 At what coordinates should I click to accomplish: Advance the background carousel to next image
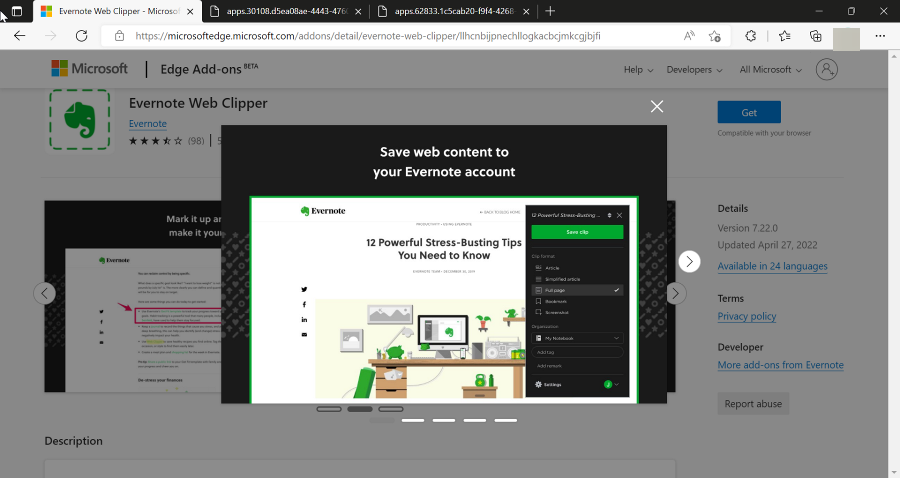coord(676,293)
